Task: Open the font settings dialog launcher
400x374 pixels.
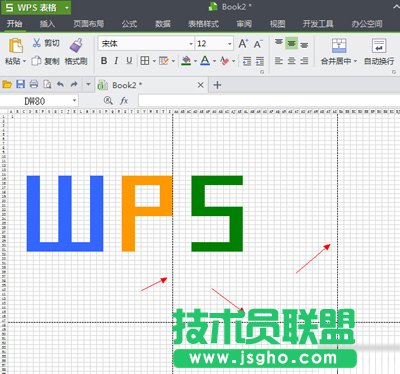Action: (262, 71)
